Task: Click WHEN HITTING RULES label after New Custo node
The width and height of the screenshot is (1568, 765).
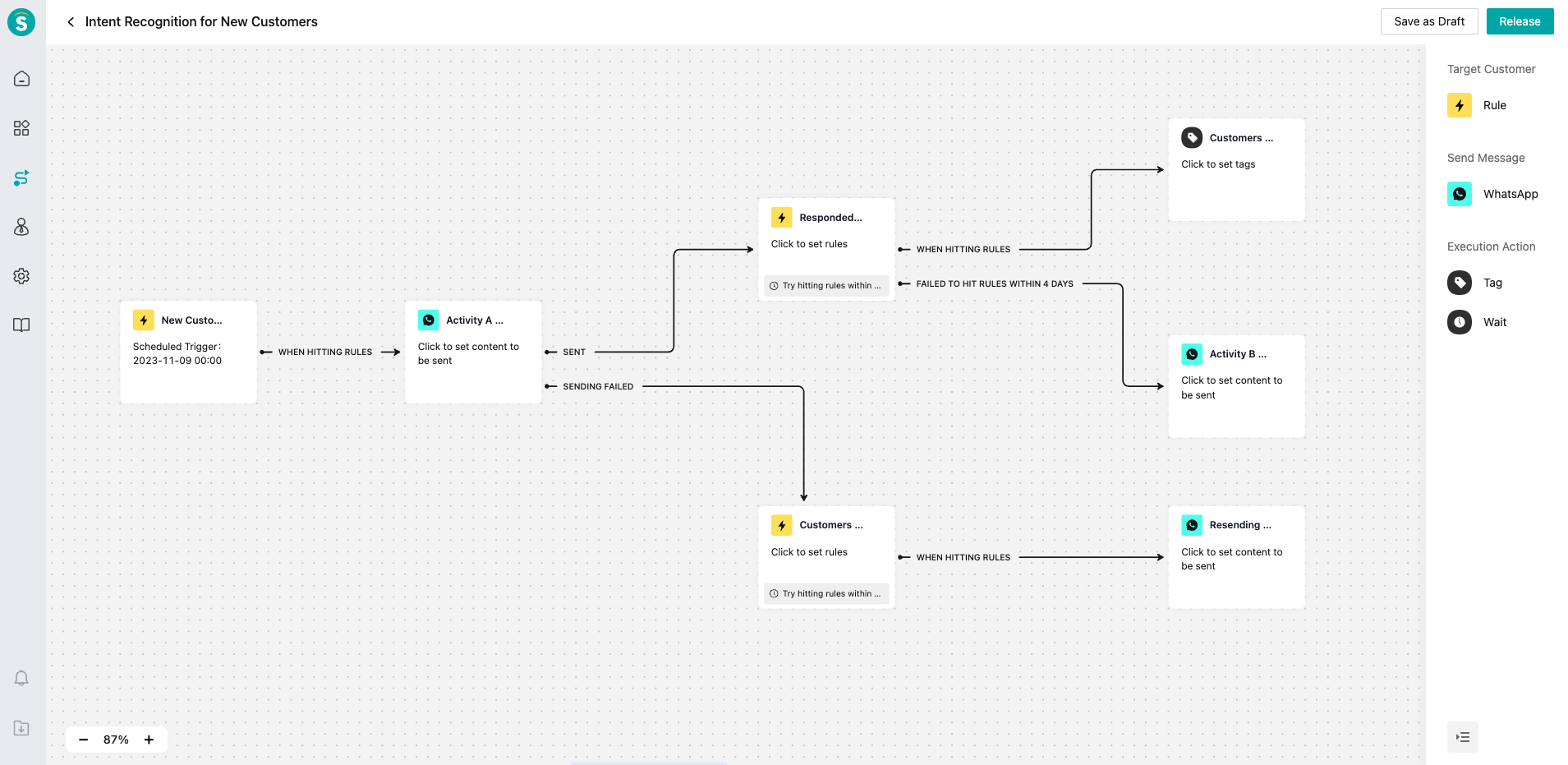Action: click(x=325, y=353)
